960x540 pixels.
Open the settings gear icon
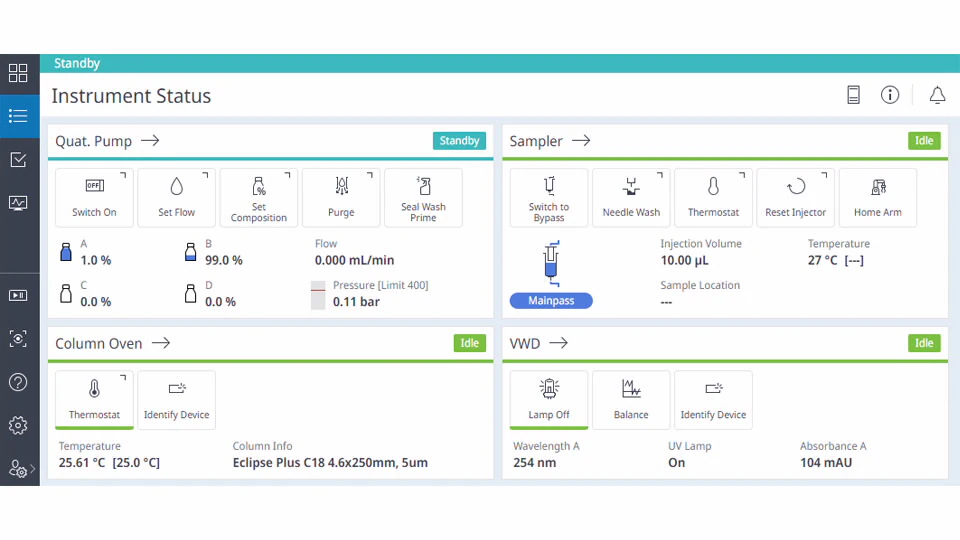tap(18, 426)
